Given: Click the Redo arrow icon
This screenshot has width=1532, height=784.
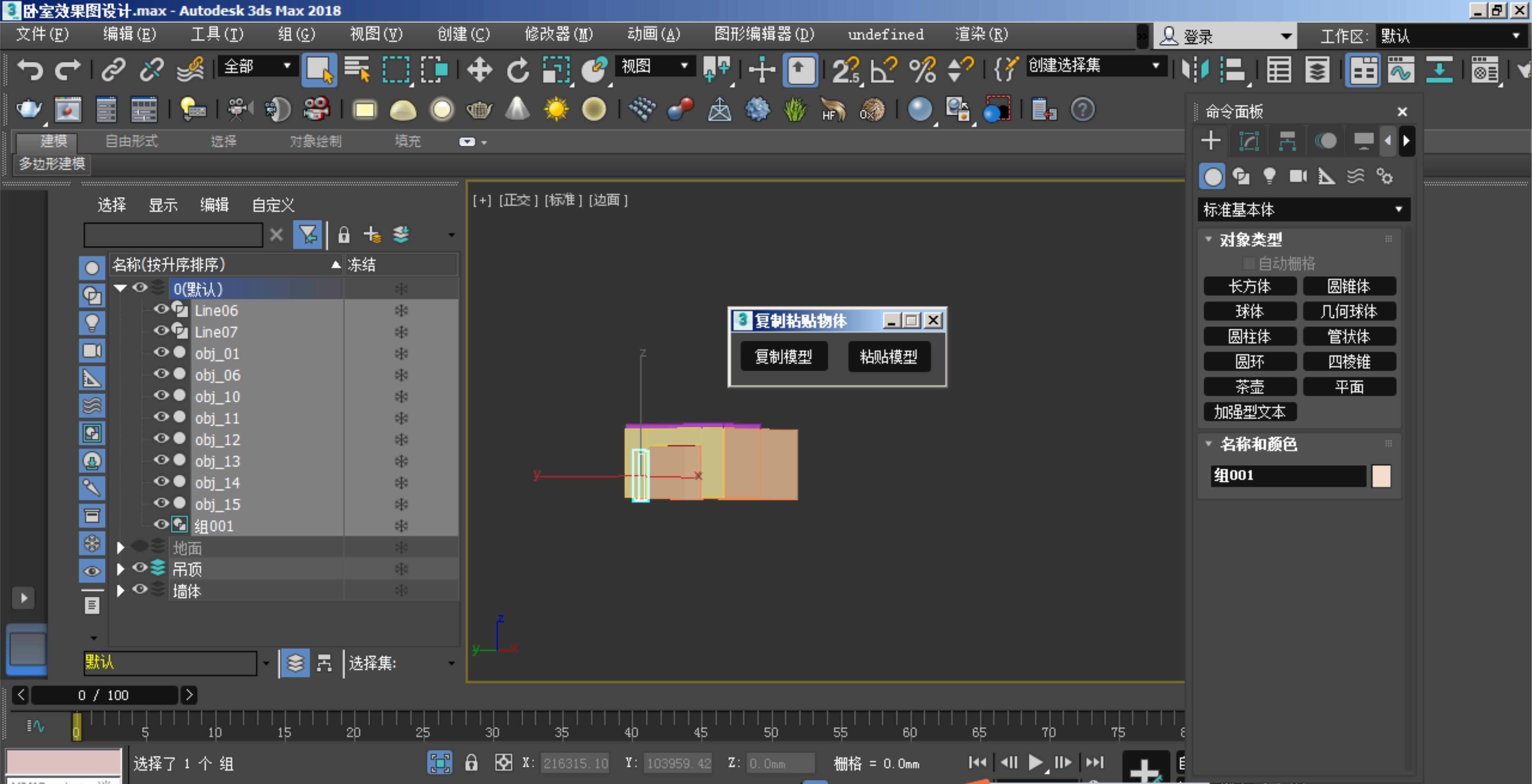Looking at the screenshot, I should tap(67, 69).
